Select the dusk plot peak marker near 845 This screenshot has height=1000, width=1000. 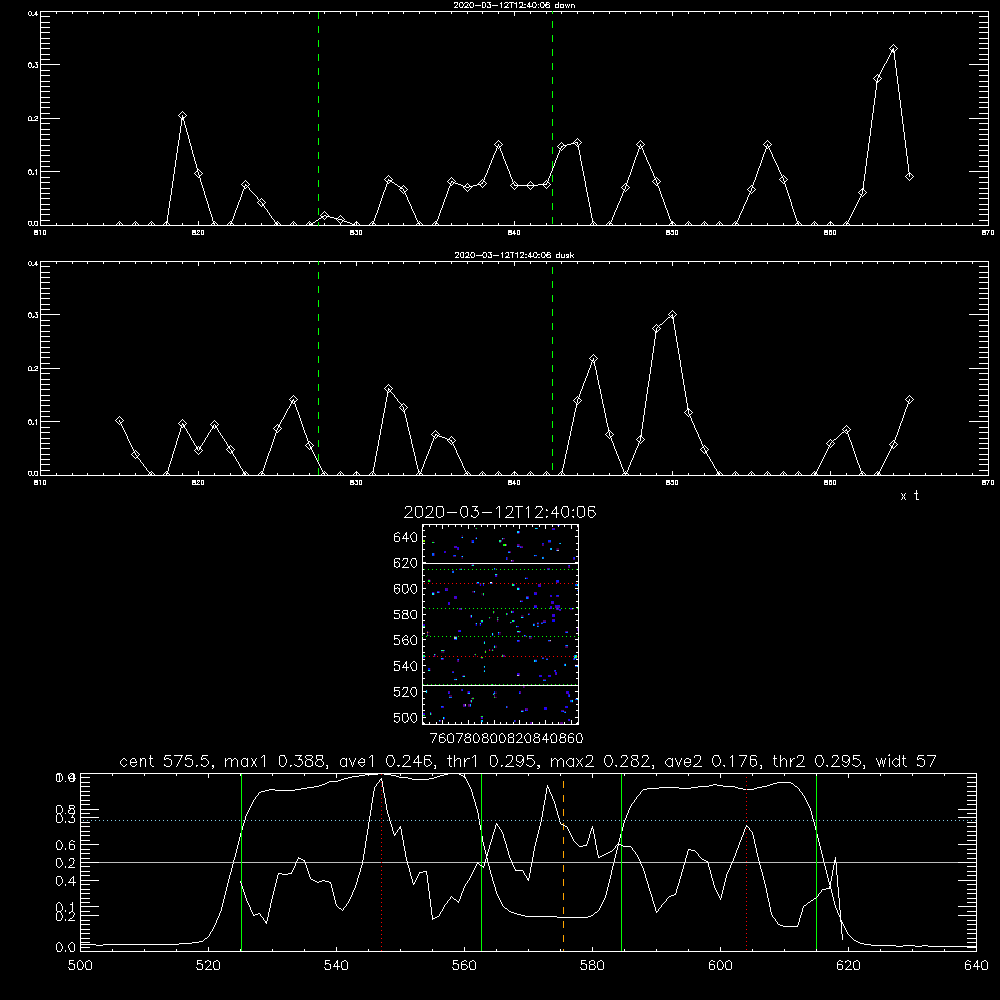[593, 358]
